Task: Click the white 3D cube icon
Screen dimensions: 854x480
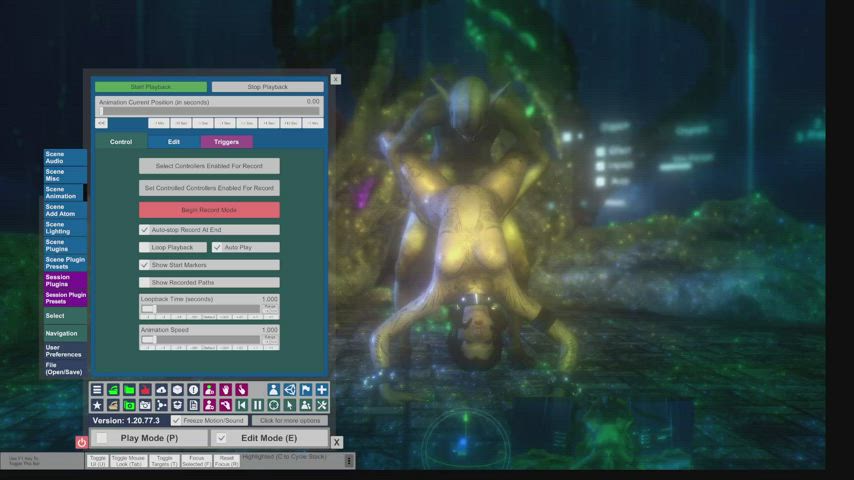Action: coord(178,390)
